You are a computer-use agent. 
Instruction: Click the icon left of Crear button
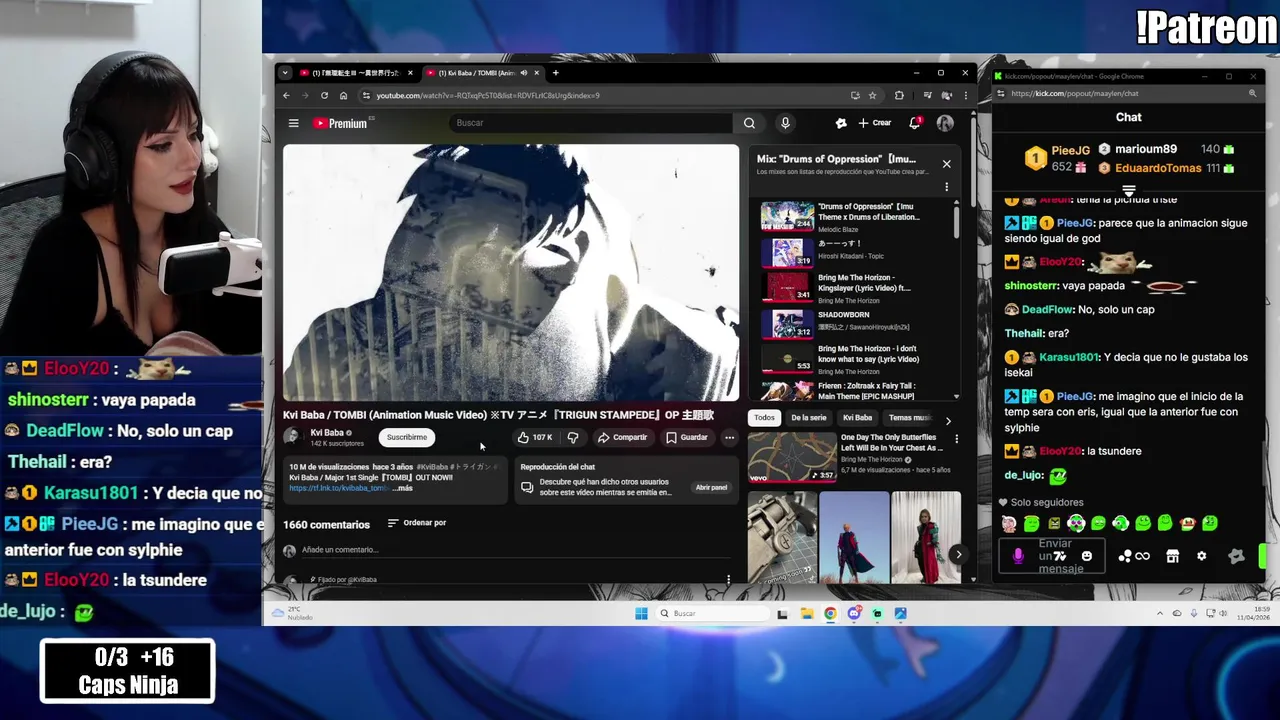[841, 123]
